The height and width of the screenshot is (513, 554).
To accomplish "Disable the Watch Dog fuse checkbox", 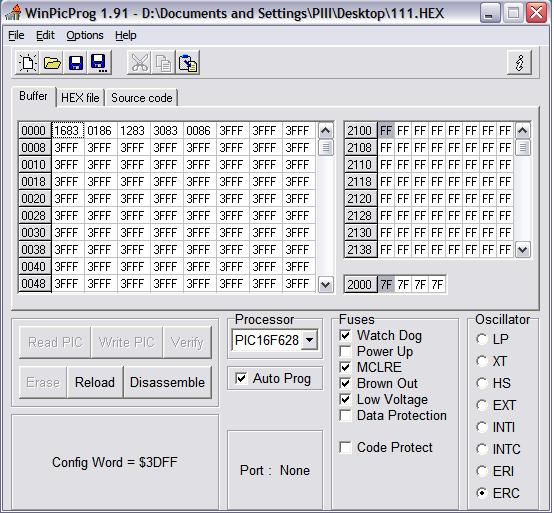I will pyautogui.click(x=345, y=335).
